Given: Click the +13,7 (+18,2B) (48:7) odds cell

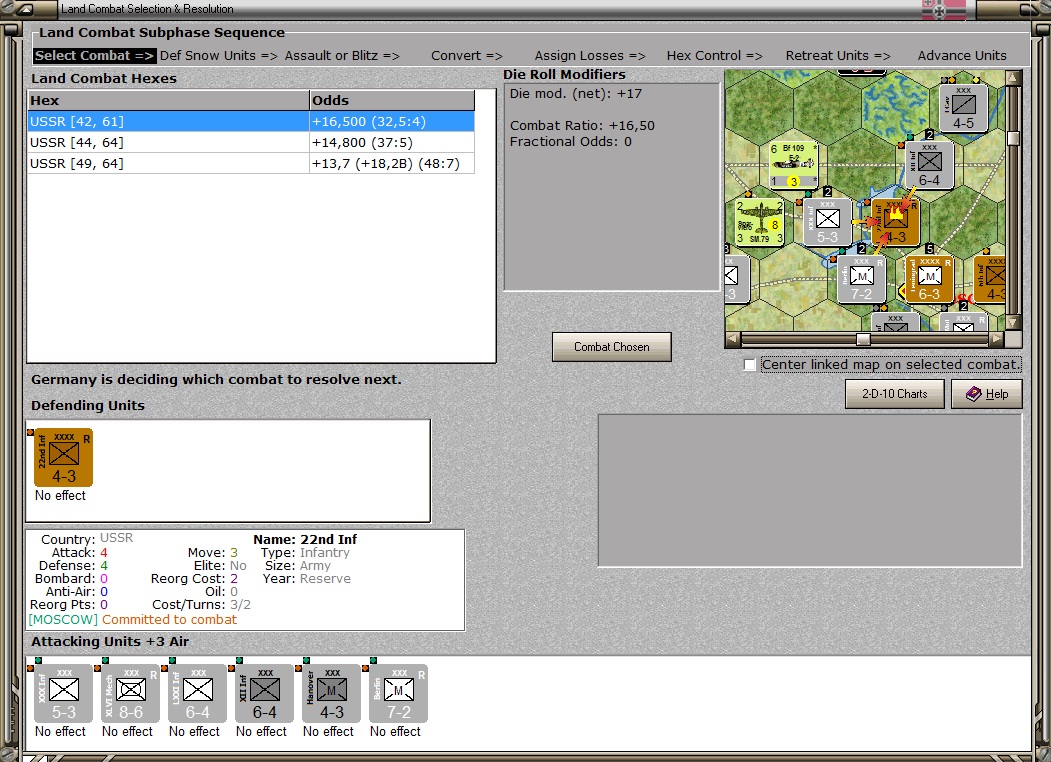Looking at the screenshot, I should [392, 164].
